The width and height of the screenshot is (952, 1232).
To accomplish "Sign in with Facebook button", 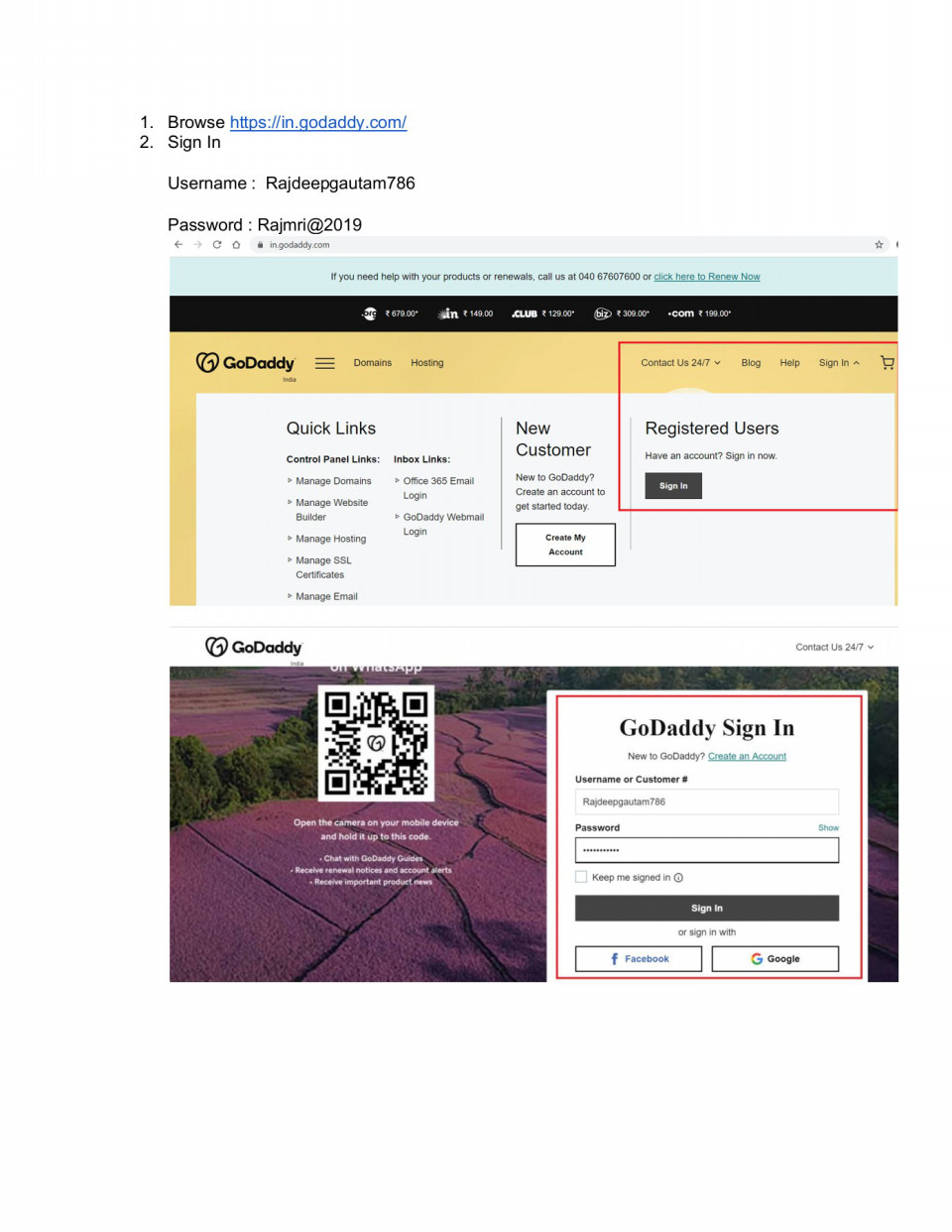I will (x=639, y=958).
